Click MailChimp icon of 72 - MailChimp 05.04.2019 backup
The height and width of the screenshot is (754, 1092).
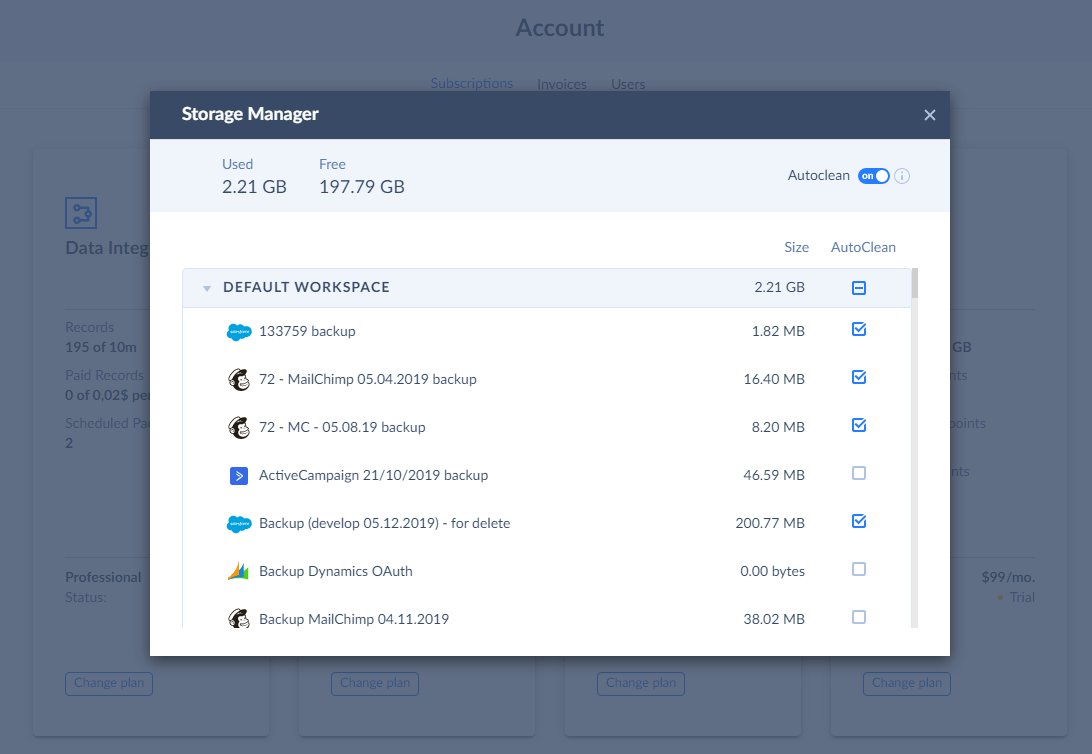click(x=239, y=379)
